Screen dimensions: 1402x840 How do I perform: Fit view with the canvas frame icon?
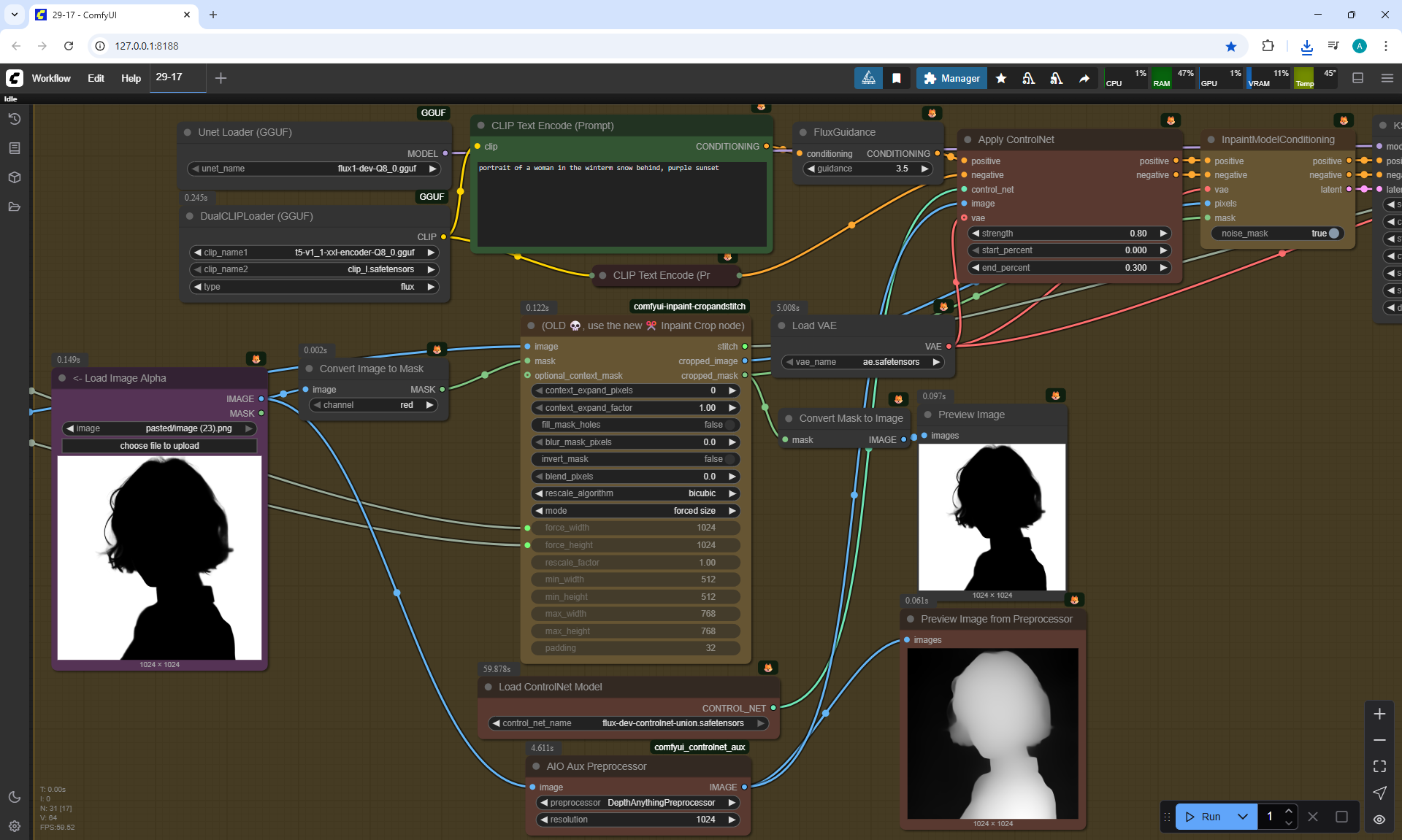[1379, 766]
